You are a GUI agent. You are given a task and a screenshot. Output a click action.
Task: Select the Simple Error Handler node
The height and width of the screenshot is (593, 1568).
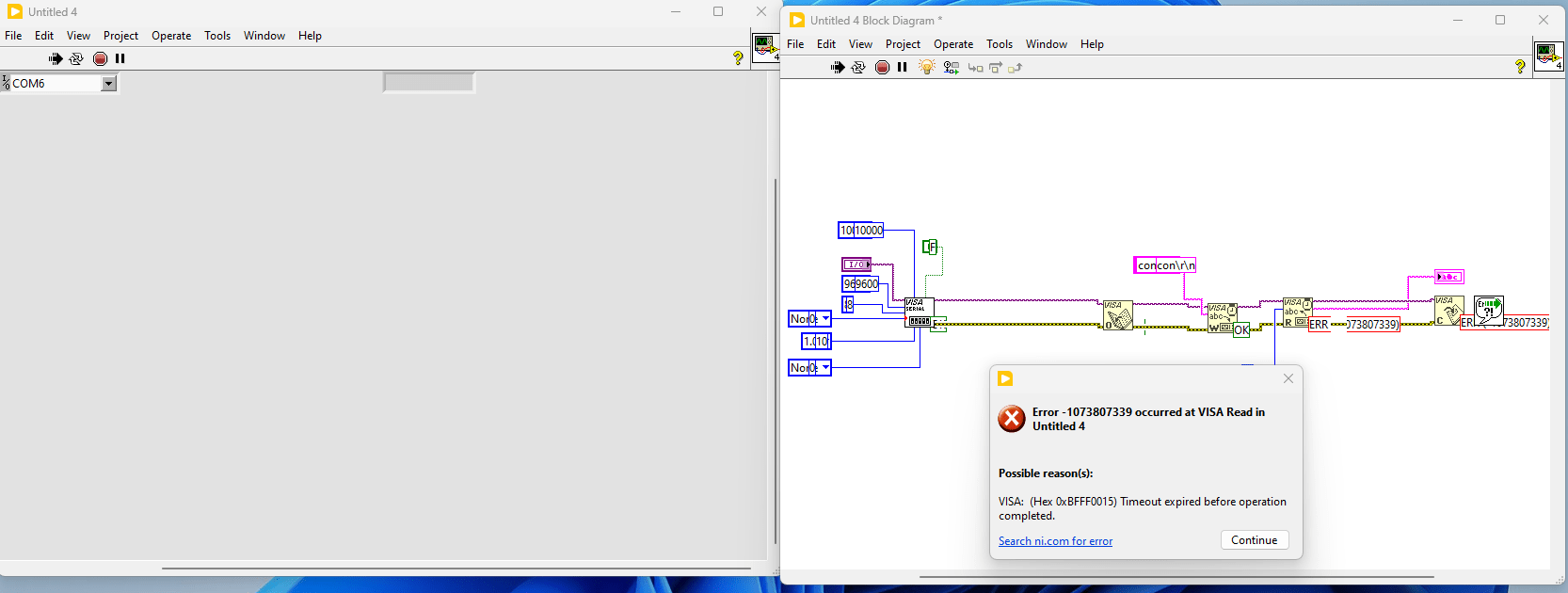point(1489,311)
